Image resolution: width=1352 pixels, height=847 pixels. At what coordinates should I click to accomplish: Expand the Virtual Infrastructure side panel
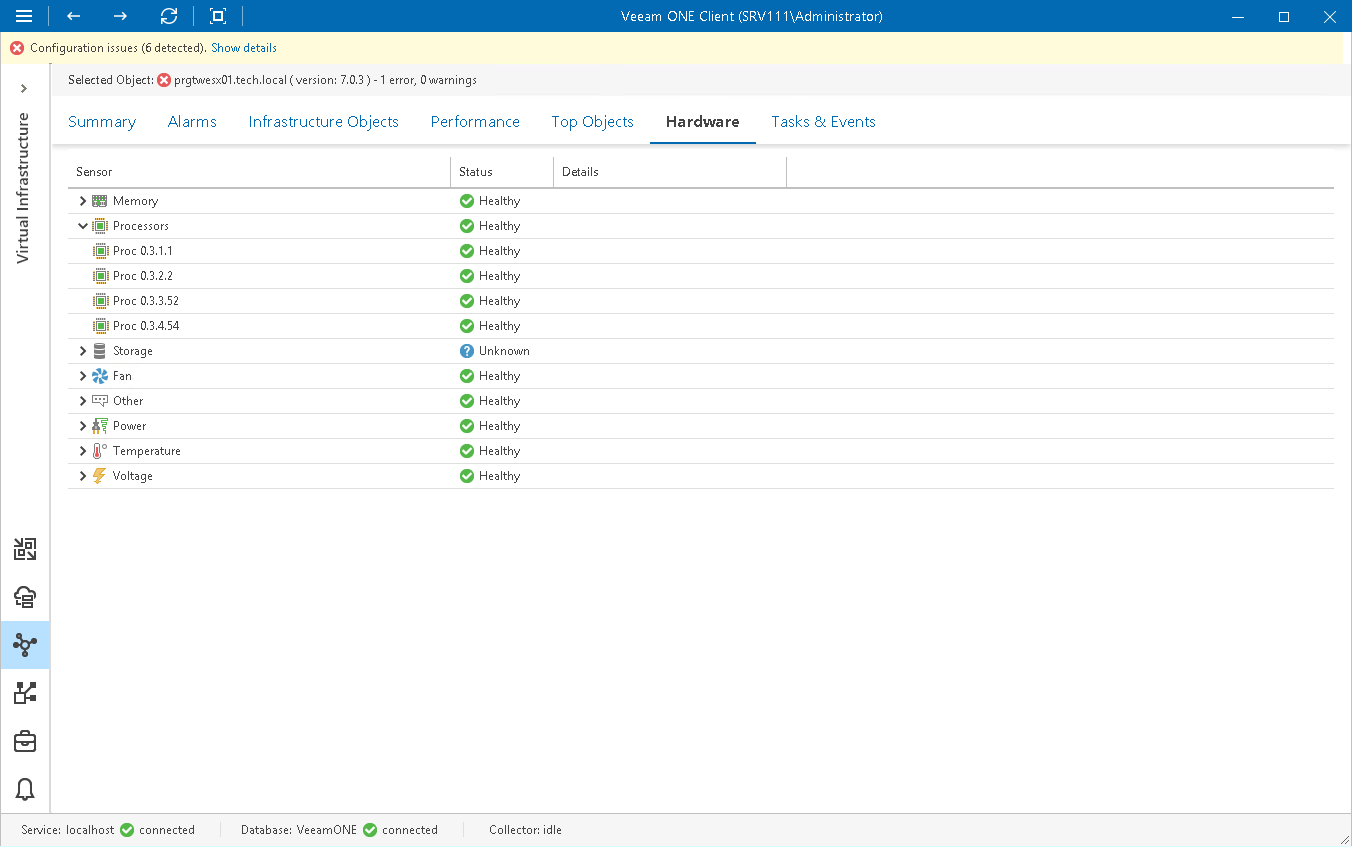click(24, 88)
